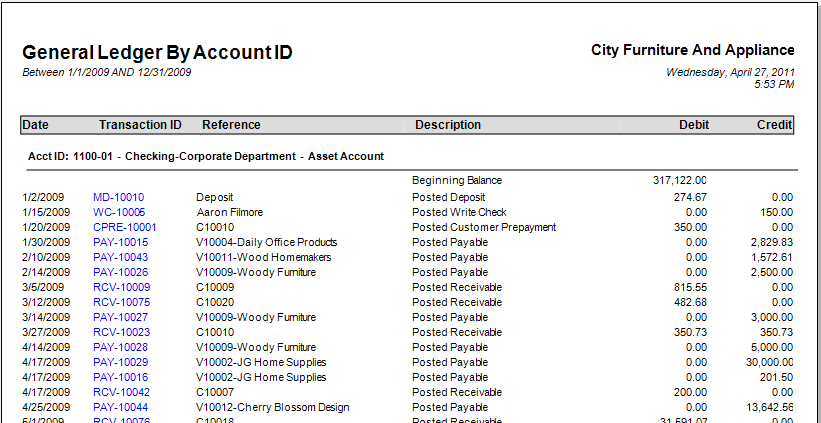Image resolution: width=821 pixels, height=423 pixels.
Task: Click debit amount 815.55
Action: pos(691,287)
